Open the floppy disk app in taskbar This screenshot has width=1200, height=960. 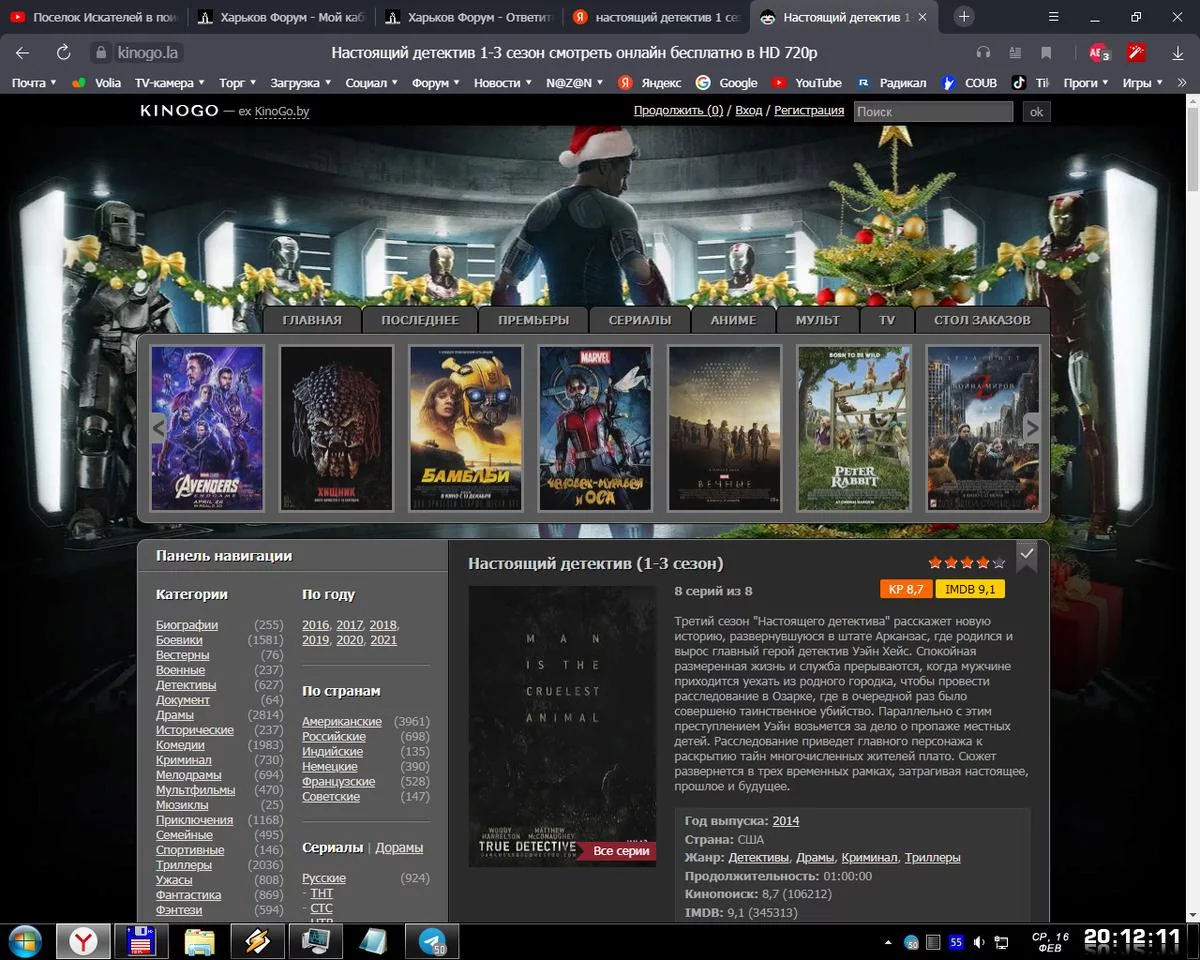pyautogui.click(x=141, y=942)
